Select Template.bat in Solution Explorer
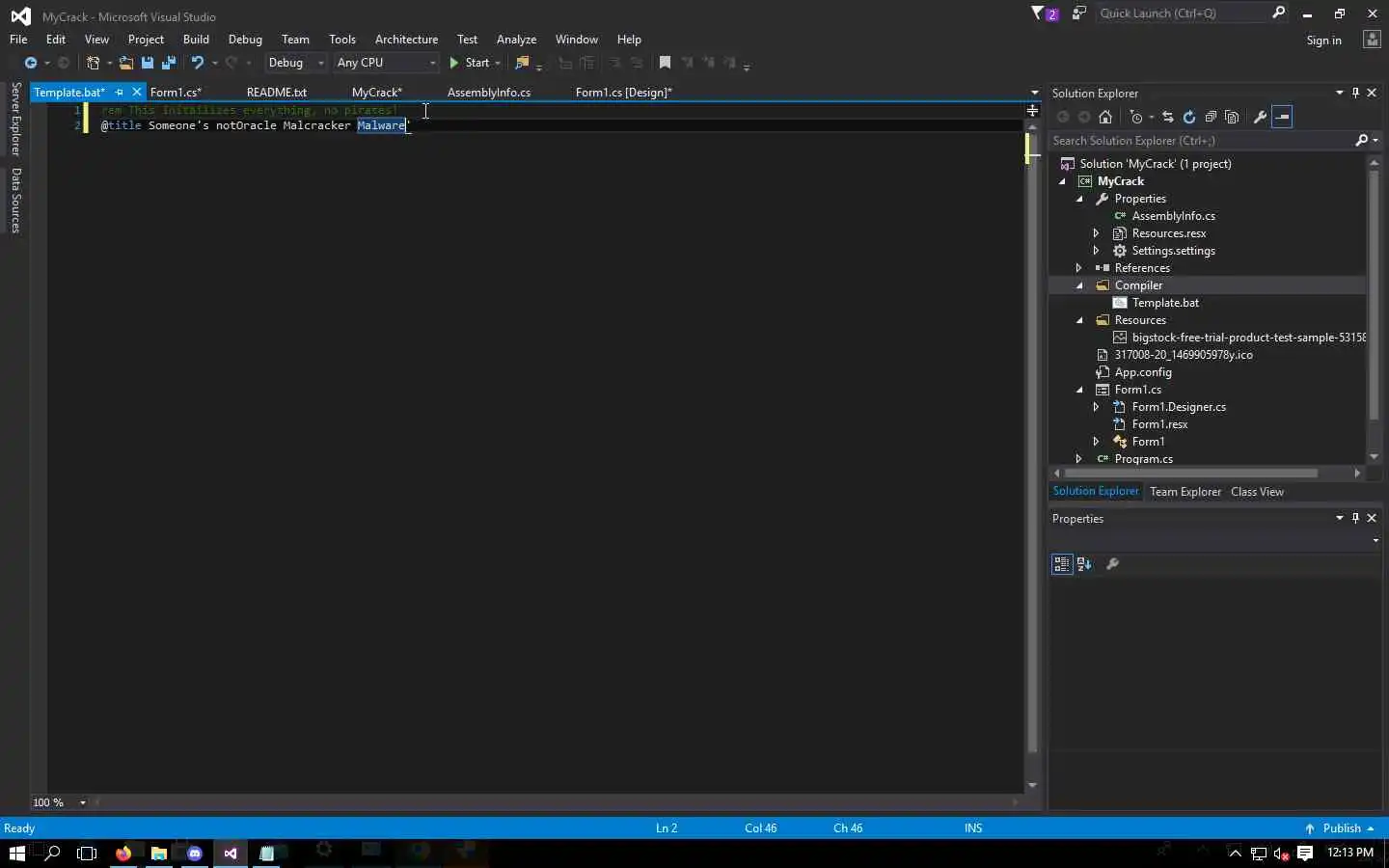 (1165, 303)
